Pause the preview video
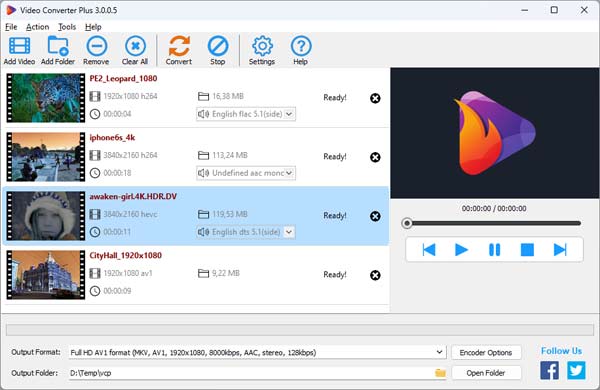 click(x=494, y=250)
